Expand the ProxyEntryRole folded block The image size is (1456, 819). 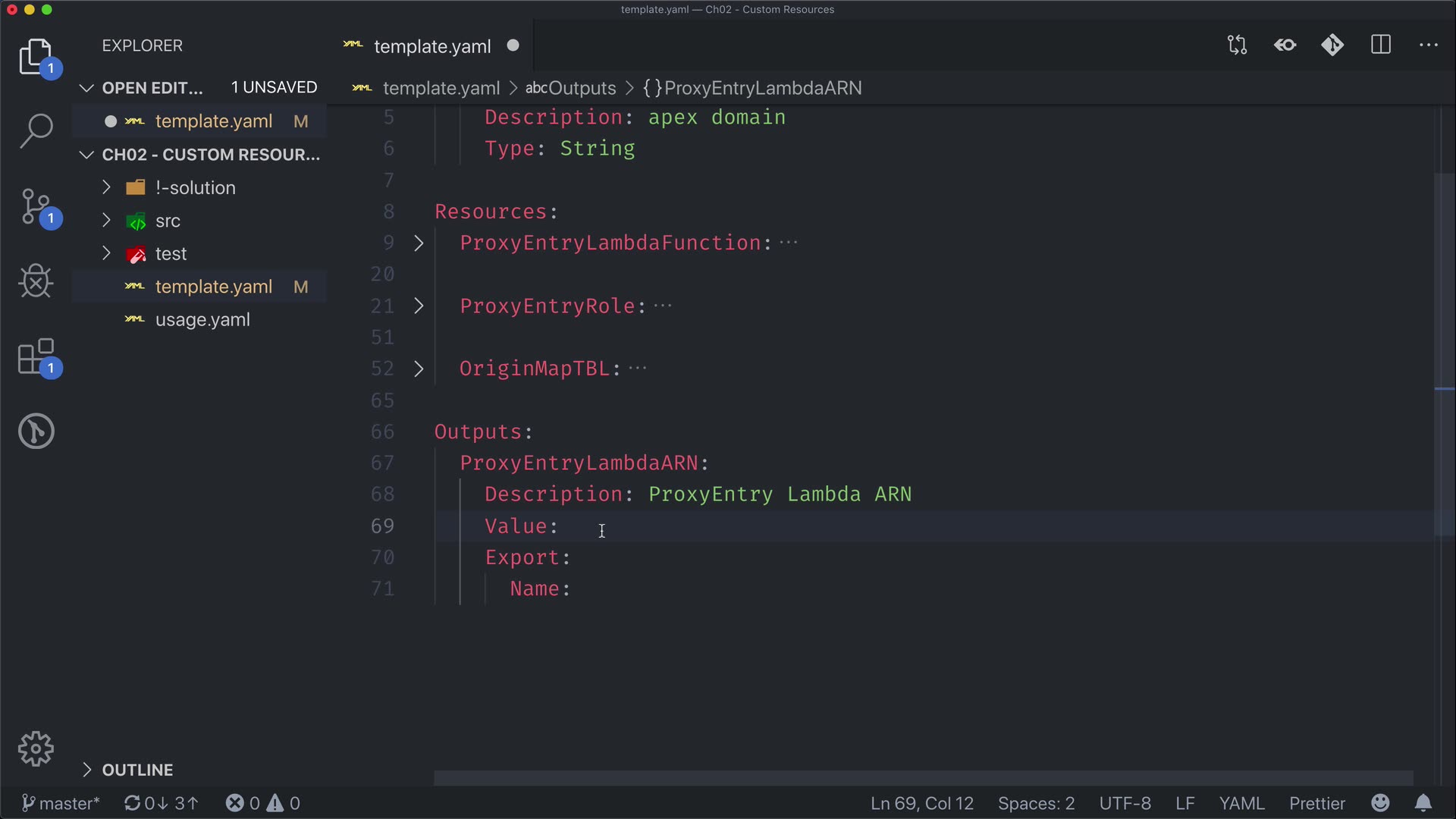tap(419, 306)
